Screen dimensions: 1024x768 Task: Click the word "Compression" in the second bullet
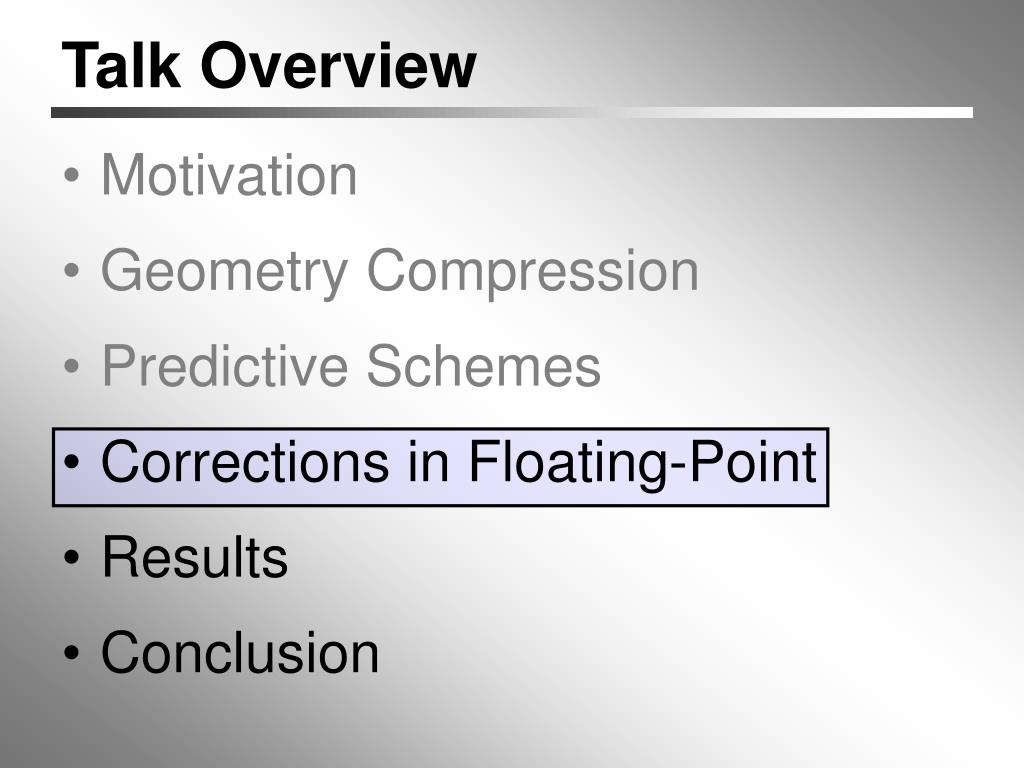tap(533, 271)
